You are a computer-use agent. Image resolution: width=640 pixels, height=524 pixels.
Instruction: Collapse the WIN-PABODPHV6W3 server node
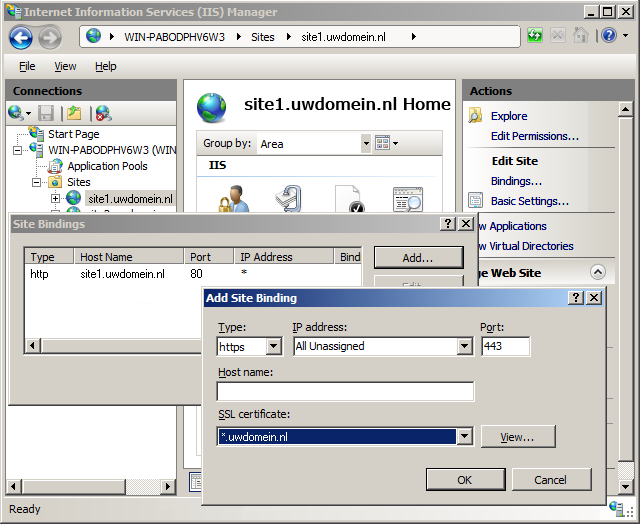(18, 150)
